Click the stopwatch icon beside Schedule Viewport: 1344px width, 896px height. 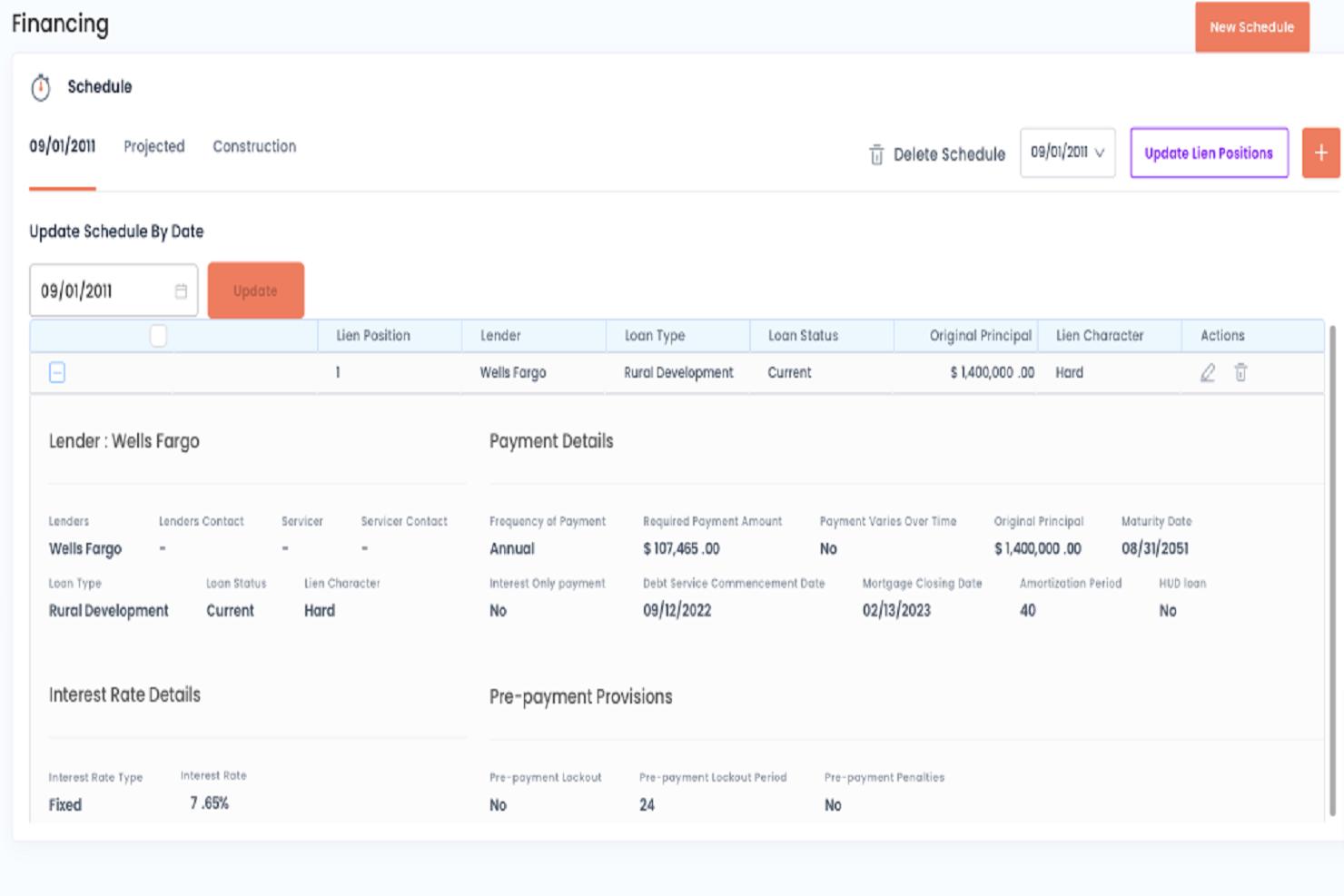click(41, 87)
